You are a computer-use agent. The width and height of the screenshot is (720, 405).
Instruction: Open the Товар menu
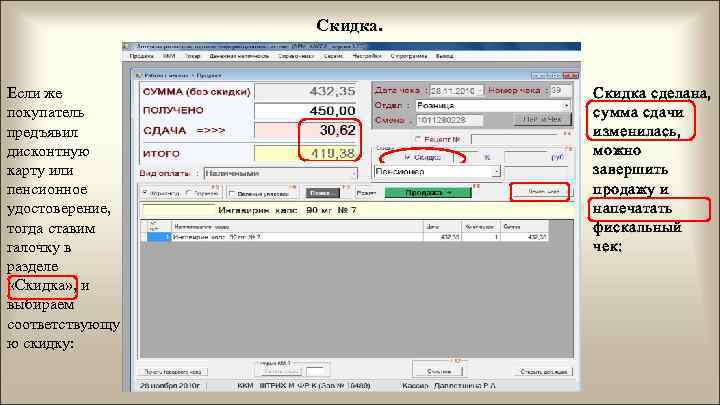click(x=192, y=56)
